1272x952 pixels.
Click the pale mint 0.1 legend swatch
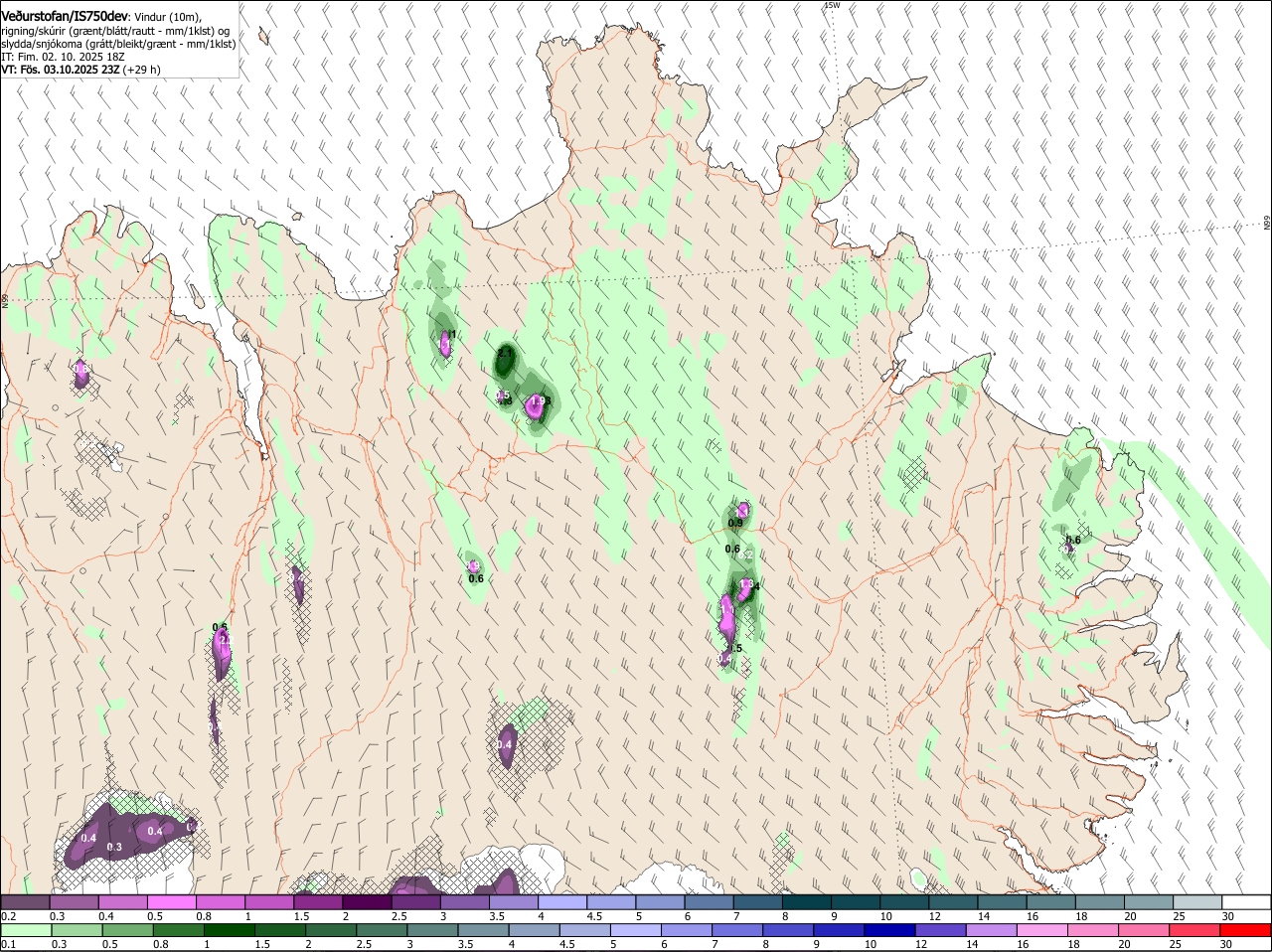tap(25, 930)
